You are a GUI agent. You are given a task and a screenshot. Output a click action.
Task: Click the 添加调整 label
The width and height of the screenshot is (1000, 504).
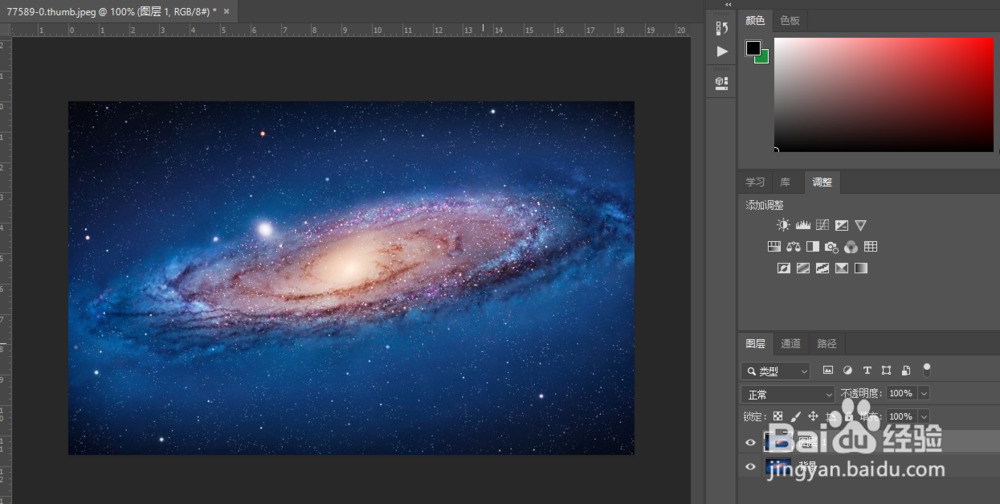[x=765, y=205]
